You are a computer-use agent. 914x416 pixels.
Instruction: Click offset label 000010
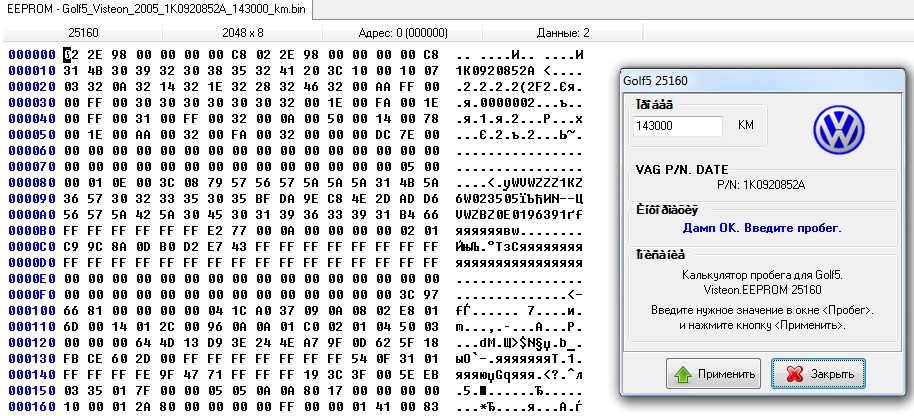pos(32,71)
